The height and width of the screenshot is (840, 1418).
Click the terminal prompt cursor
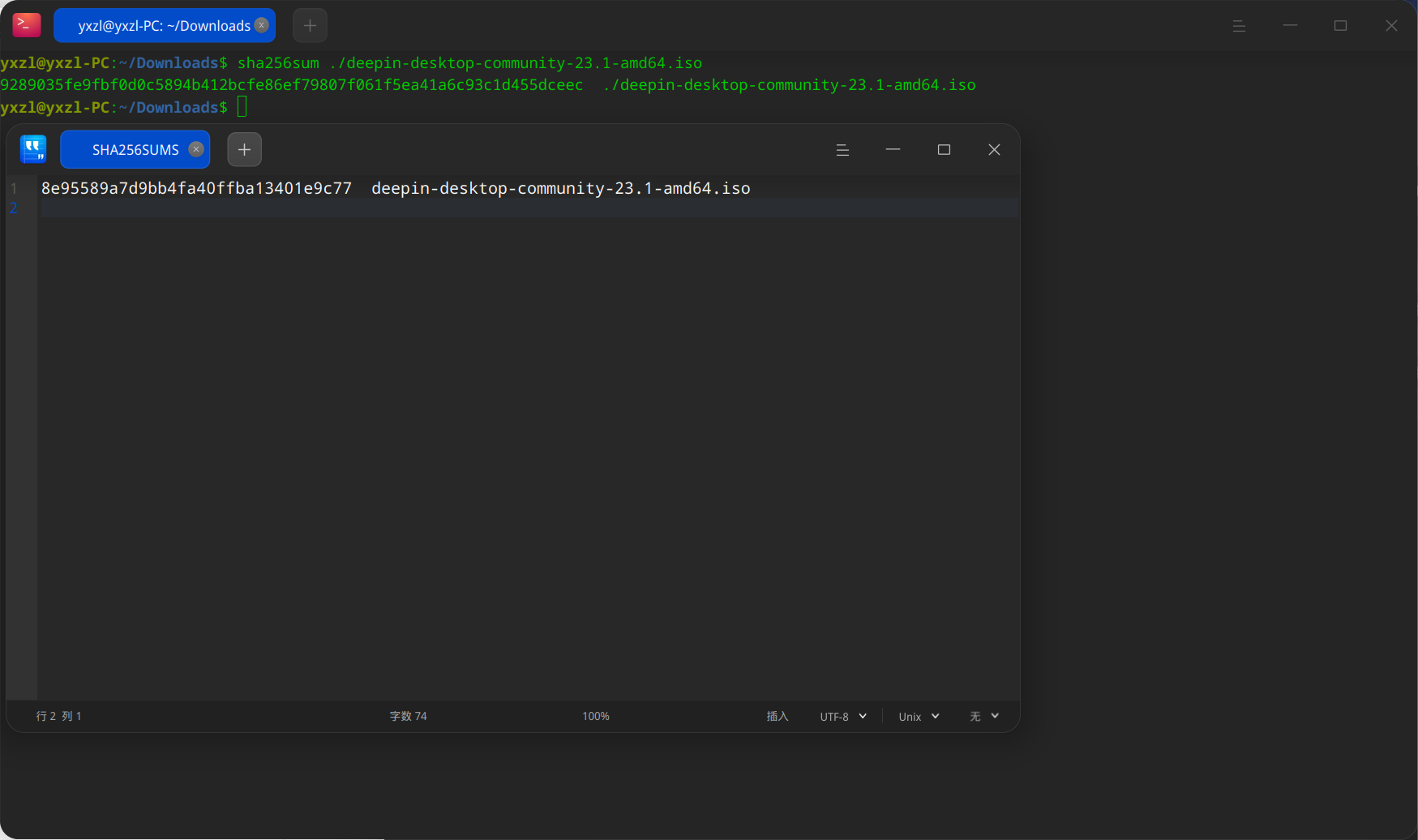pos(242,107)
